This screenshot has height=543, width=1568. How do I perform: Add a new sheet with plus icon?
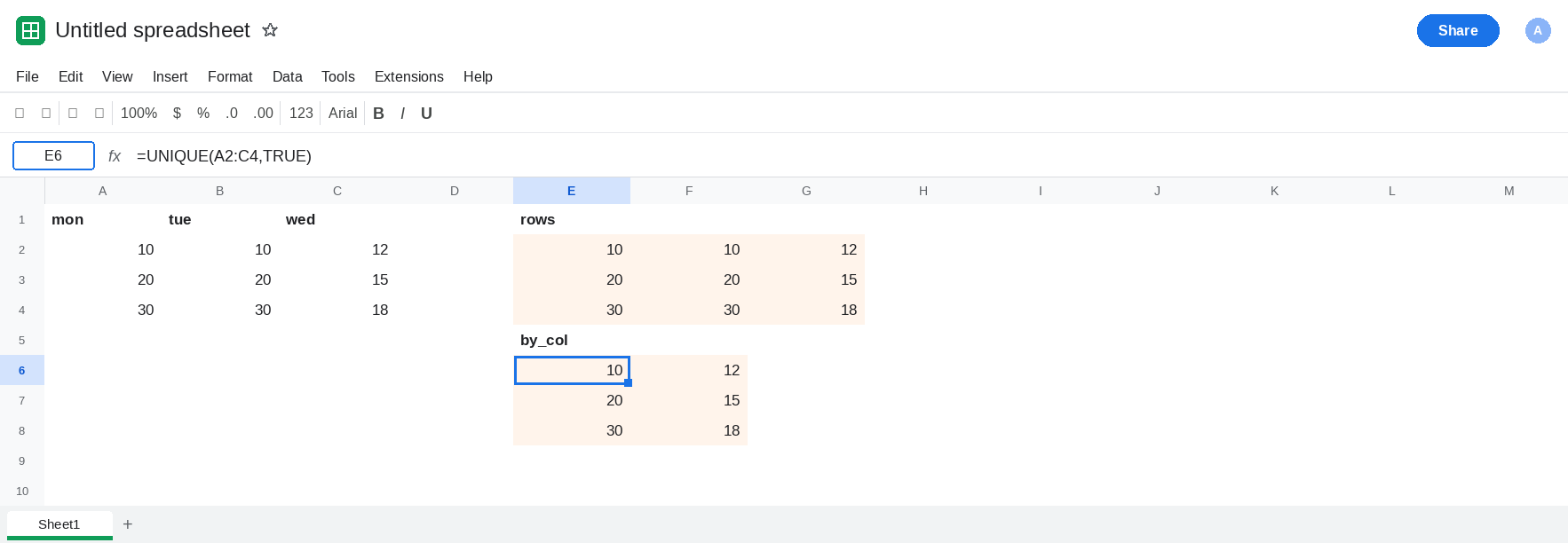(128, 524)
